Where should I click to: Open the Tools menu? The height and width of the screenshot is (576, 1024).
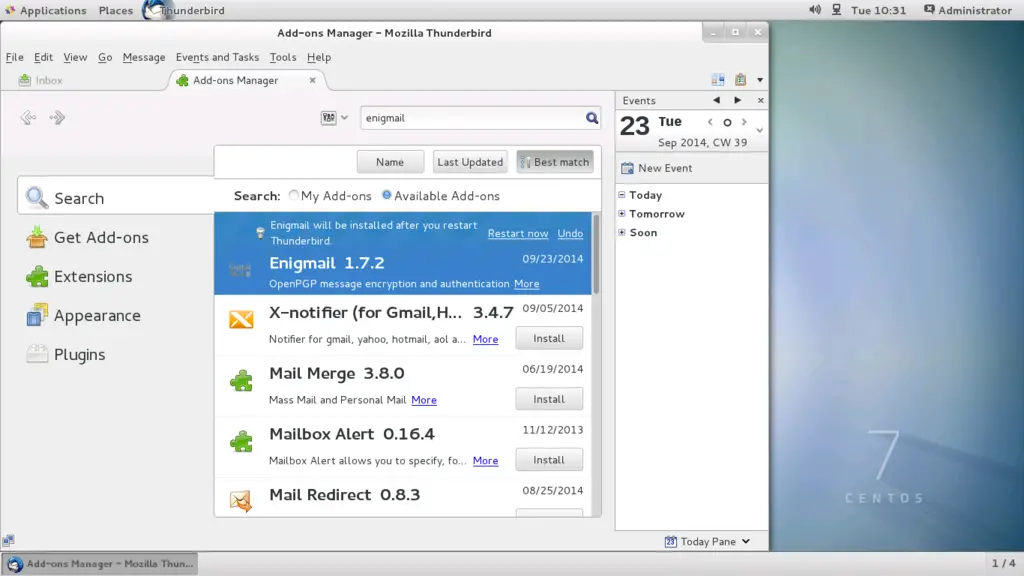(x=283, y=57)
